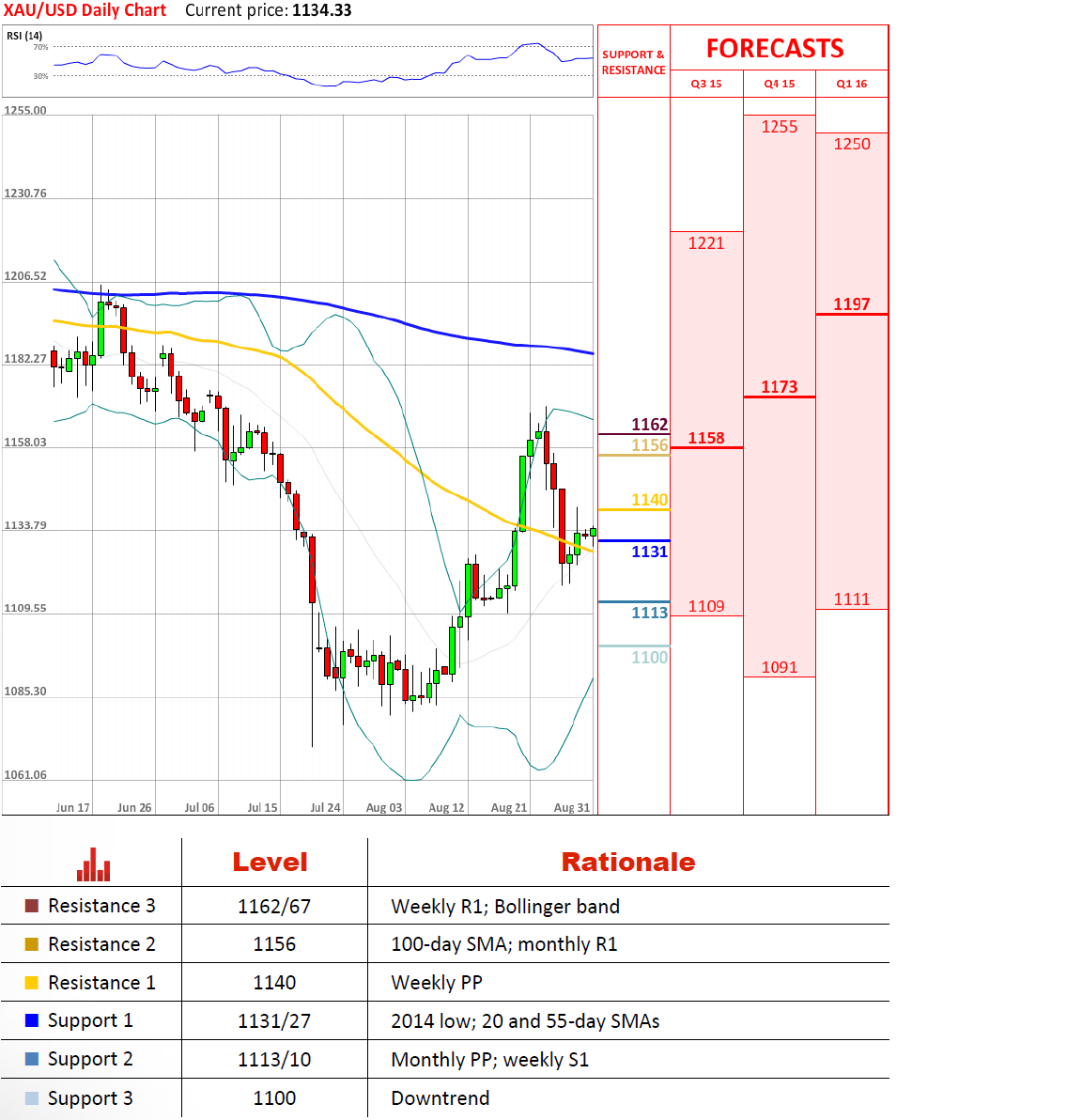
Task: Click the Rationale table header
Action: pos(628,862)
